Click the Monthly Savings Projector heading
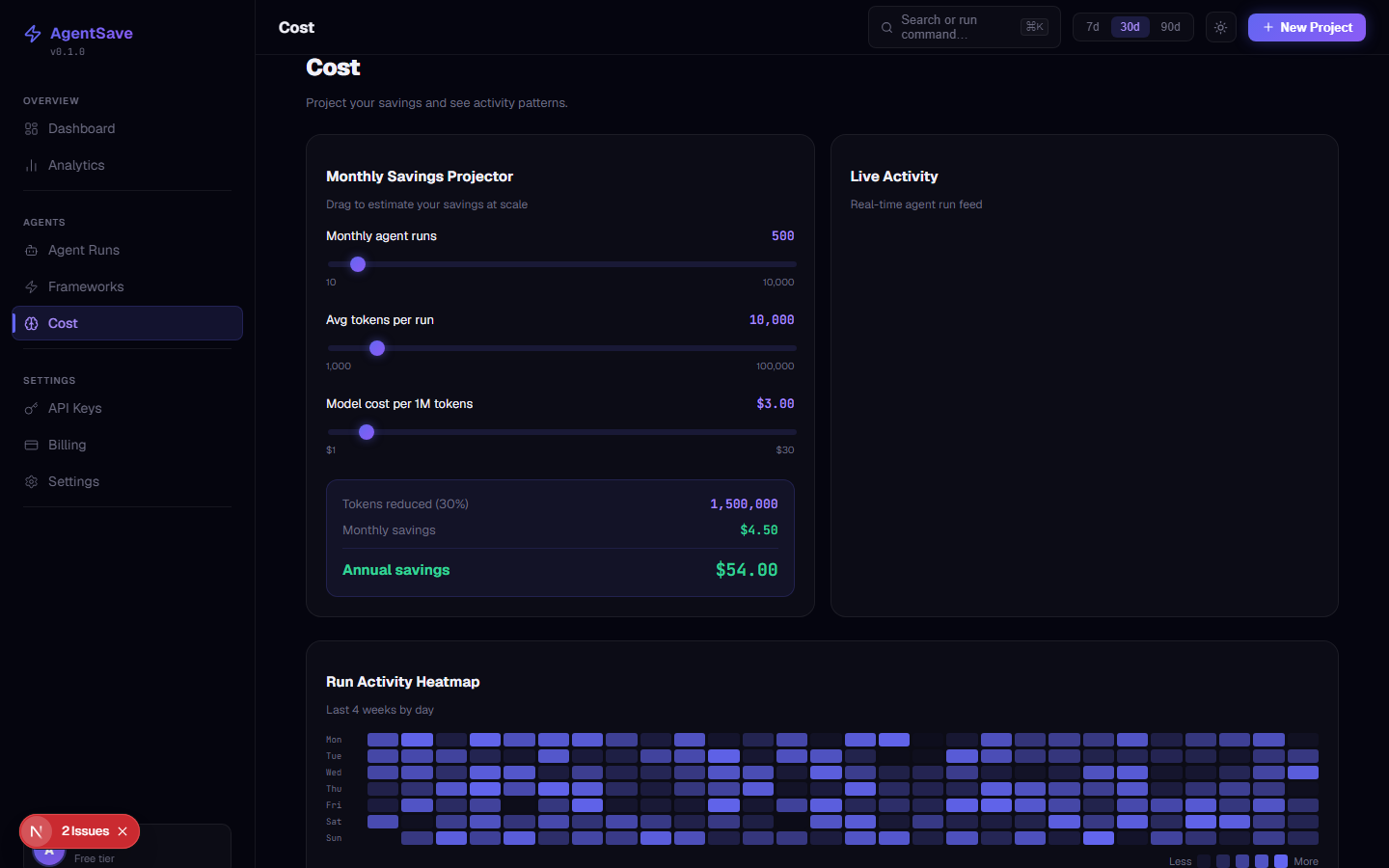This screenshot has height=868, width=1389. tap(420, 176)
